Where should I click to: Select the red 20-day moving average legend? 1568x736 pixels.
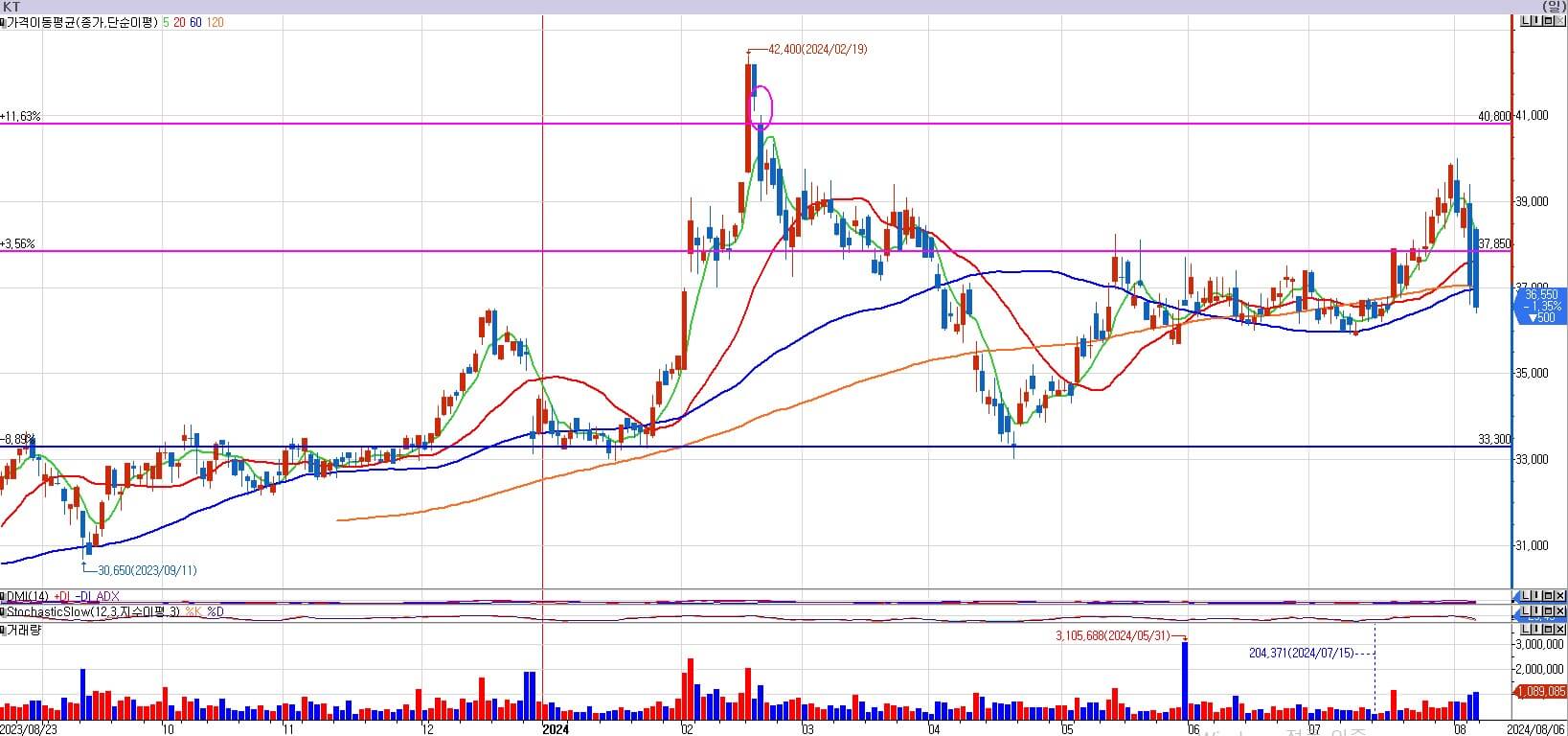click(x=179, y=22)
